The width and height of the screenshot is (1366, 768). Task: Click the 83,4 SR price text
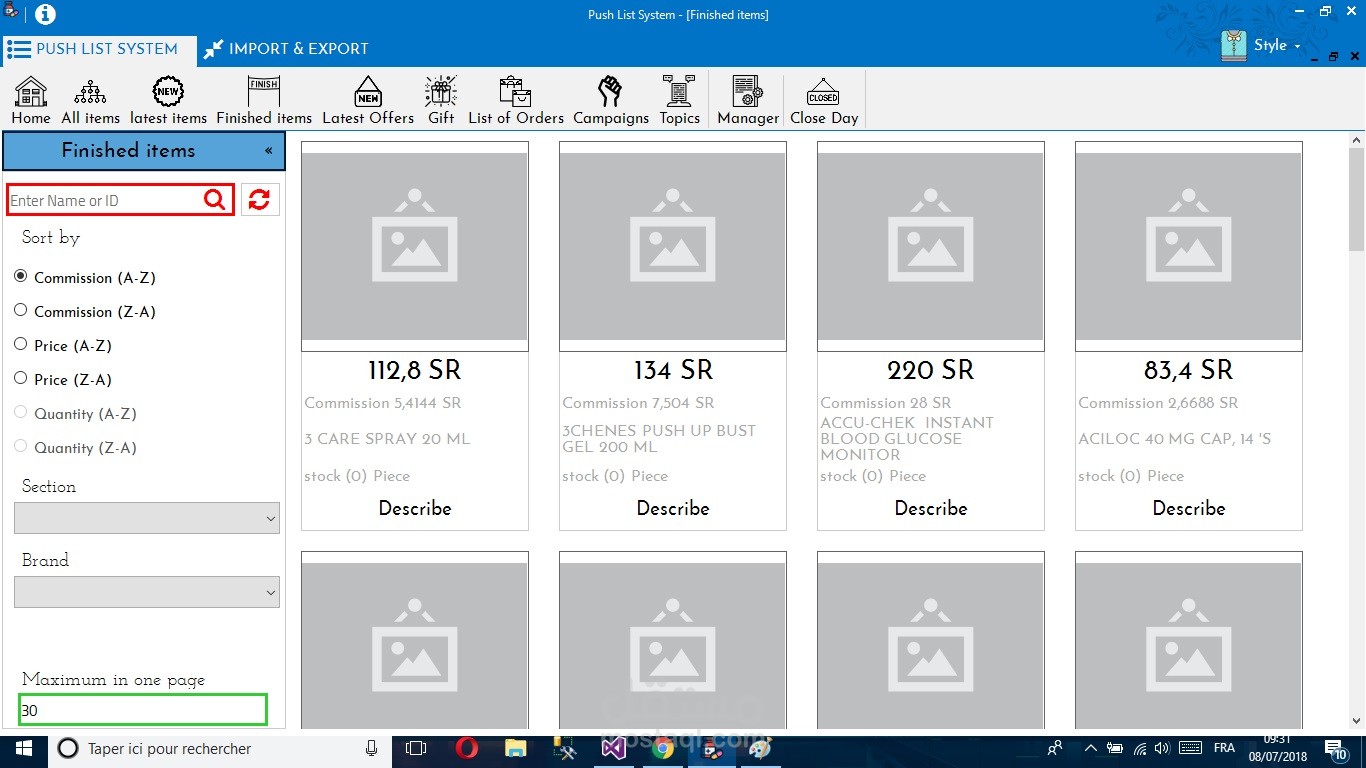pyautogui.click(x=1189, y=371)
